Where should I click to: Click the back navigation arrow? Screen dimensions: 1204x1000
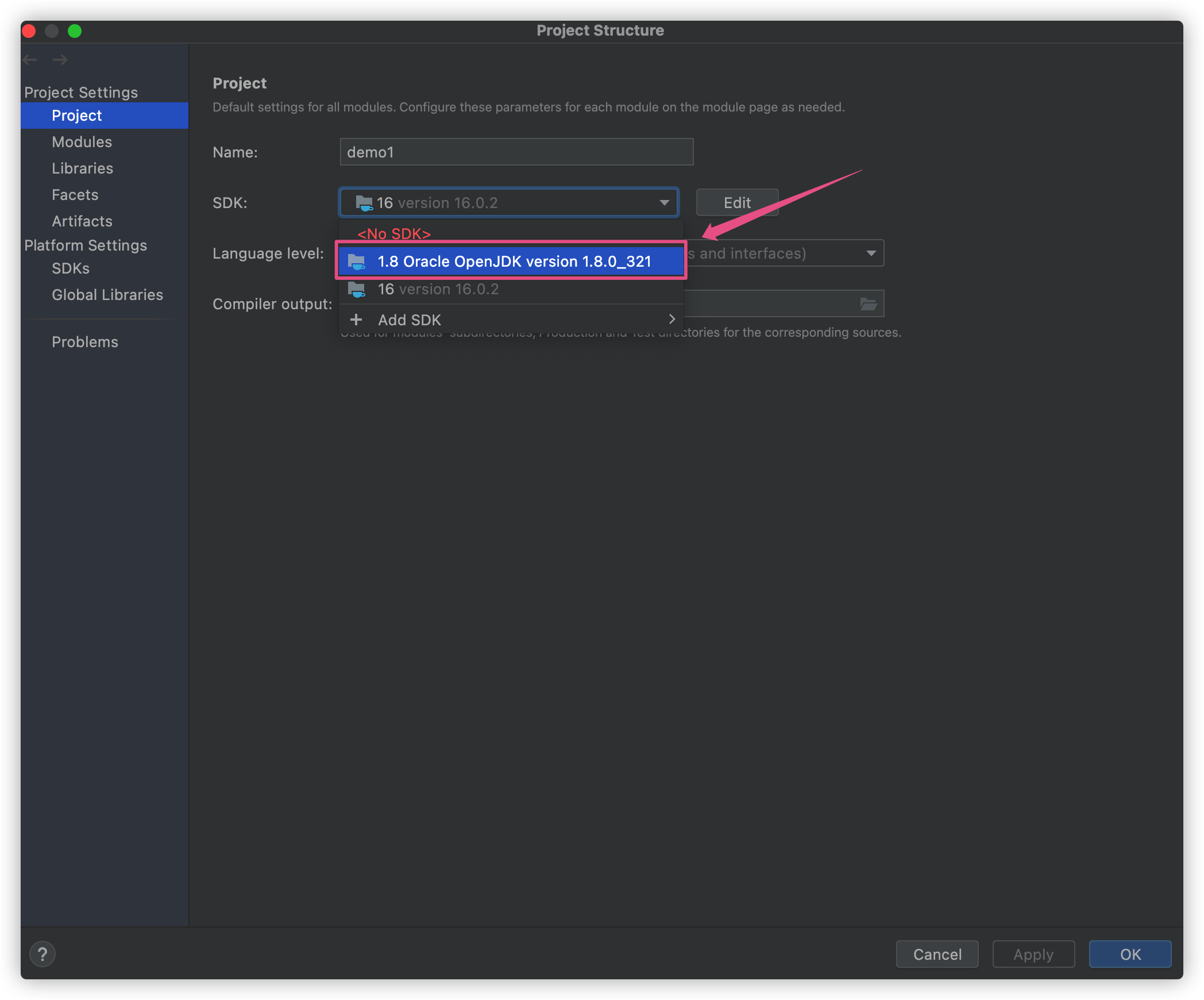click(x=30, y=60)
